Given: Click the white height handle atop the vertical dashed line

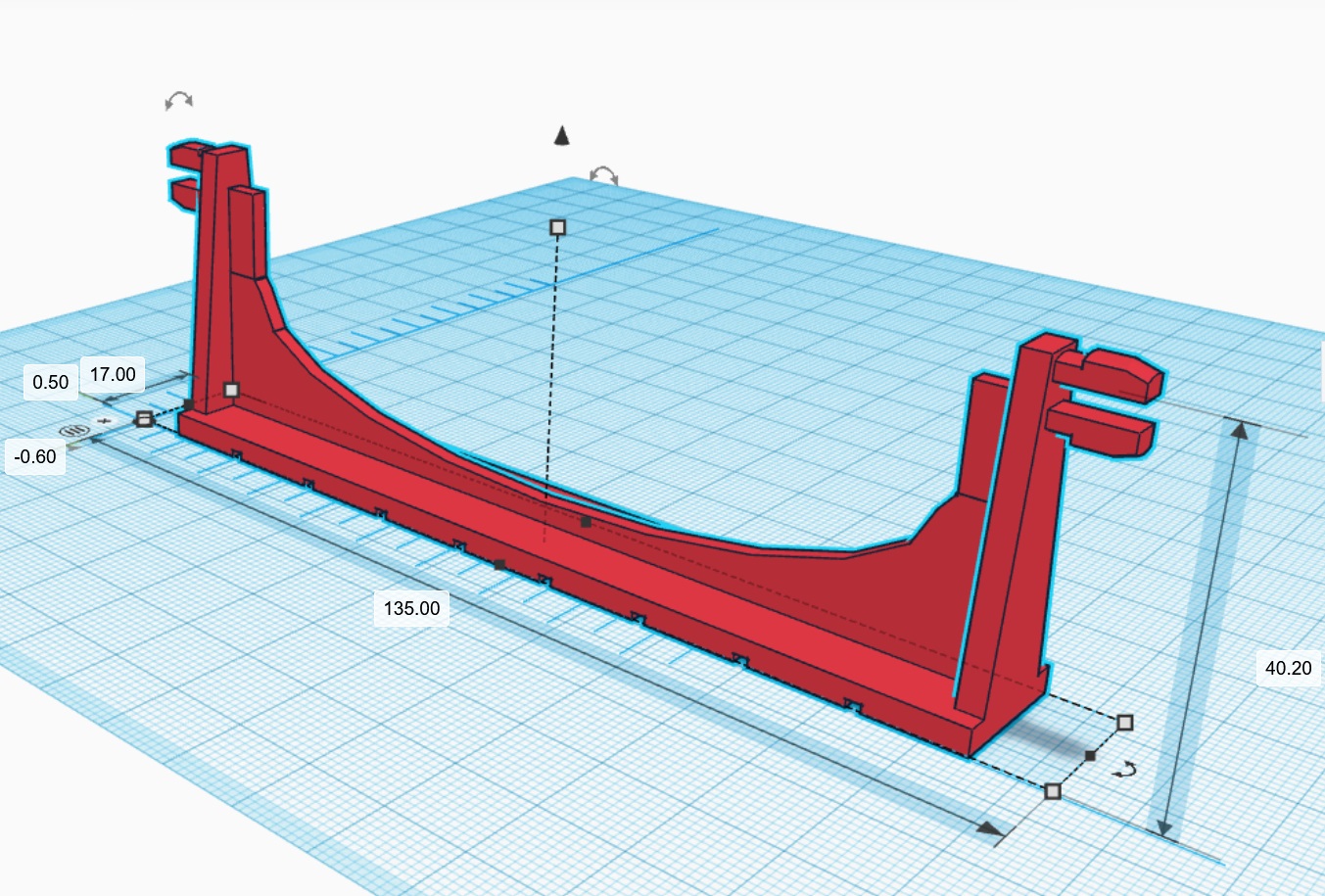Looking at the screenshot, I should pos(558,227).
